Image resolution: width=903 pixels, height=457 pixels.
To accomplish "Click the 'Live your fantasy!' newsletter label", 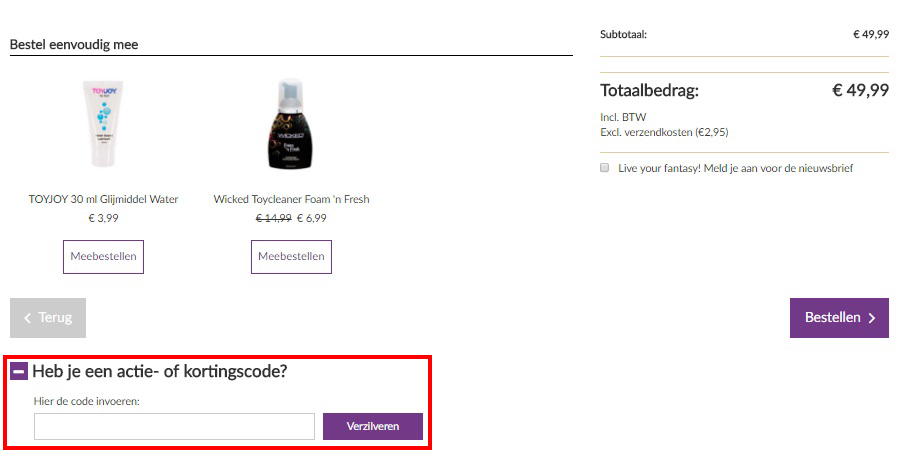I will tap(735, 168).
